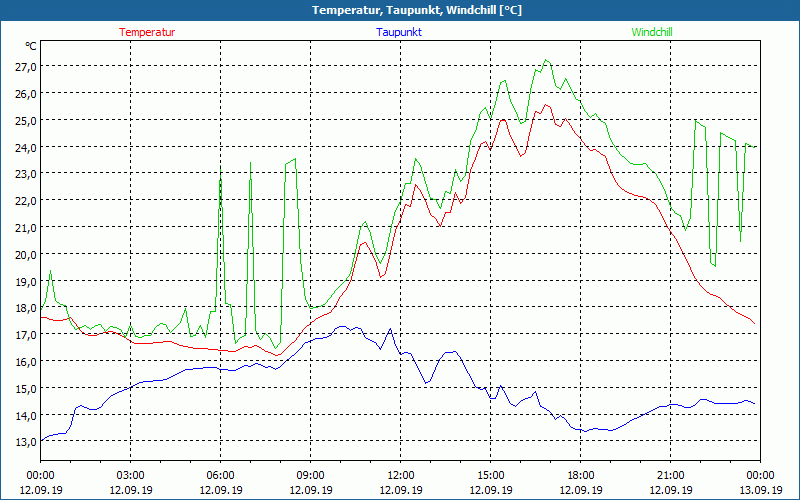Click the 09:00 time axis label
Viewport: 800px width, 500px height.
pyautogui.click(x=311, y=476)
